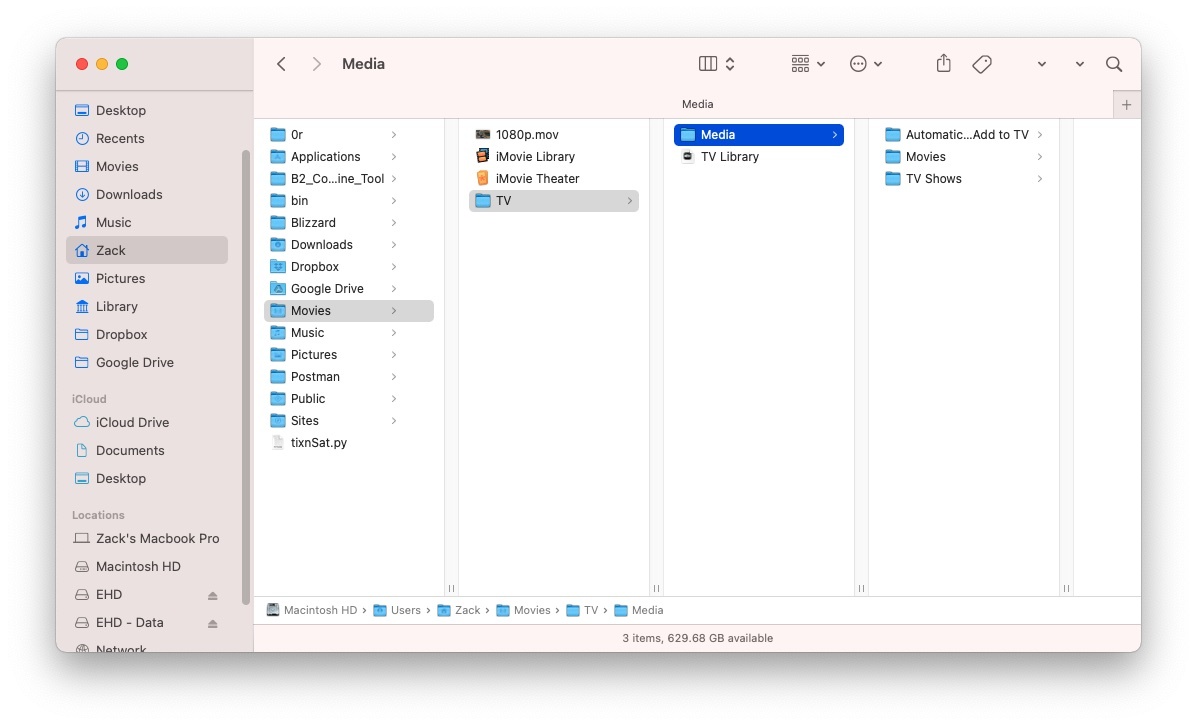Click the first column's resize handle
Viewport: 1197px width, 726px height.
point(451,589)
